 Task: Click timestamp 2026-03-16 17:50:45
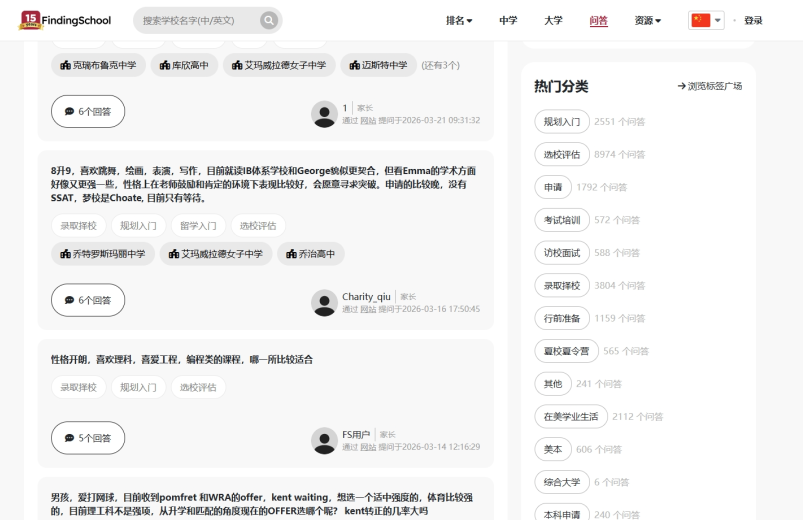(x=441, y=309)
